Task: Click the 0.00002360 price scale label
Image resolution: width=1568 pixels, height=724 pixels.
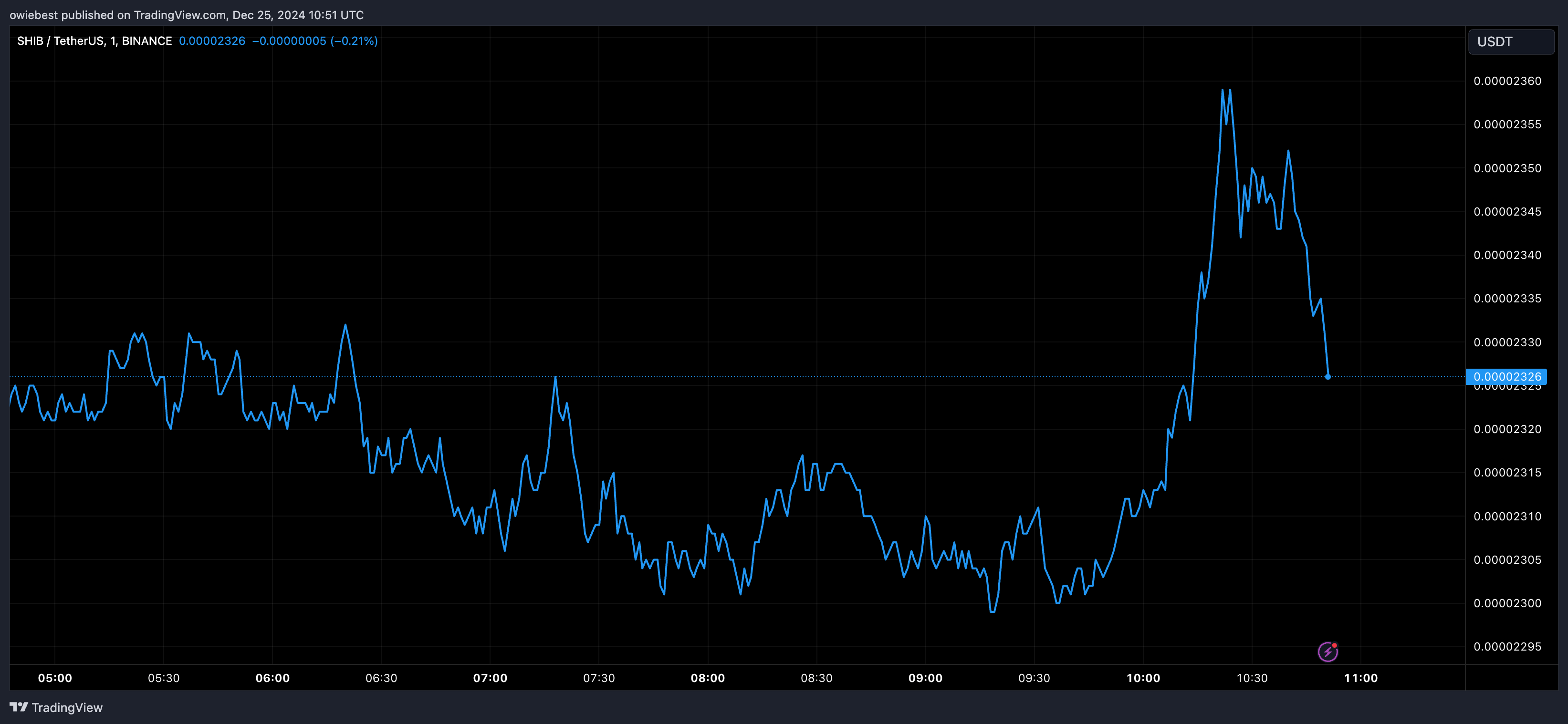Action: click(1507, 81)
